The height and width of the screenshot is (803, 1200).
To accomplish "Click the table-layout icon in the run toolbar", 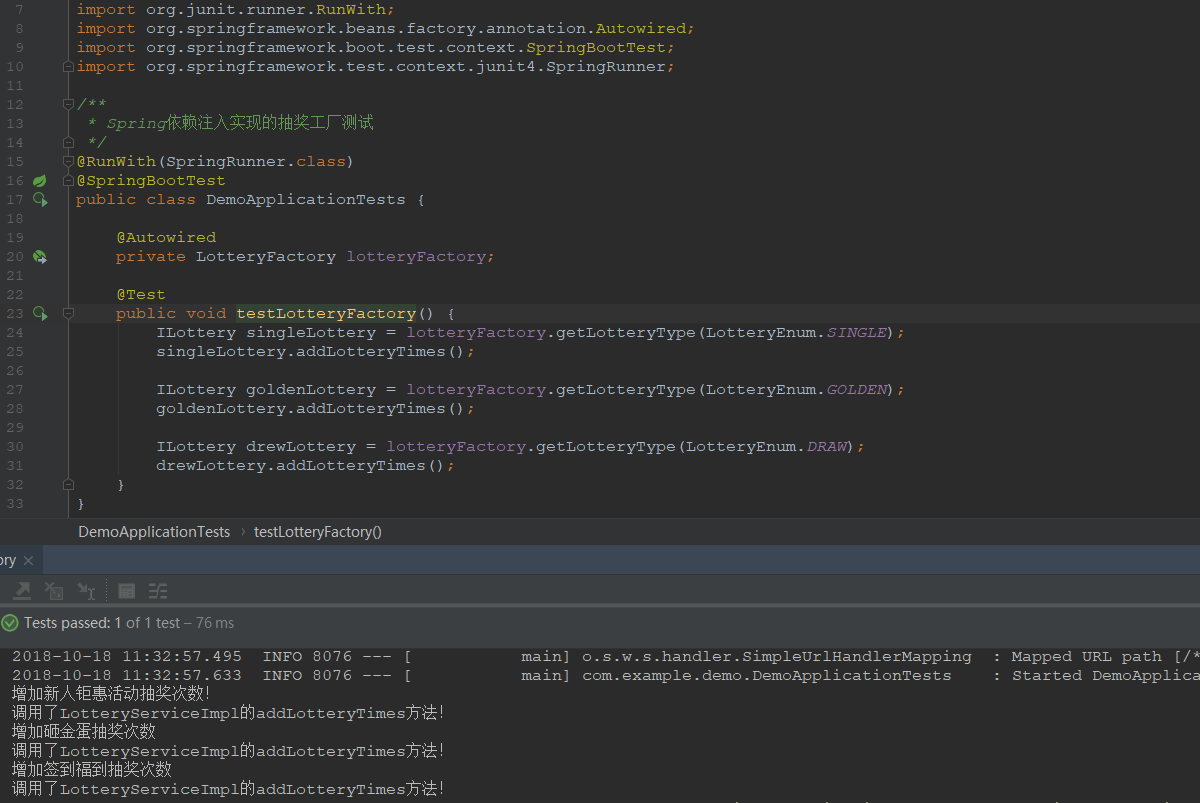I will click(127, 591).
